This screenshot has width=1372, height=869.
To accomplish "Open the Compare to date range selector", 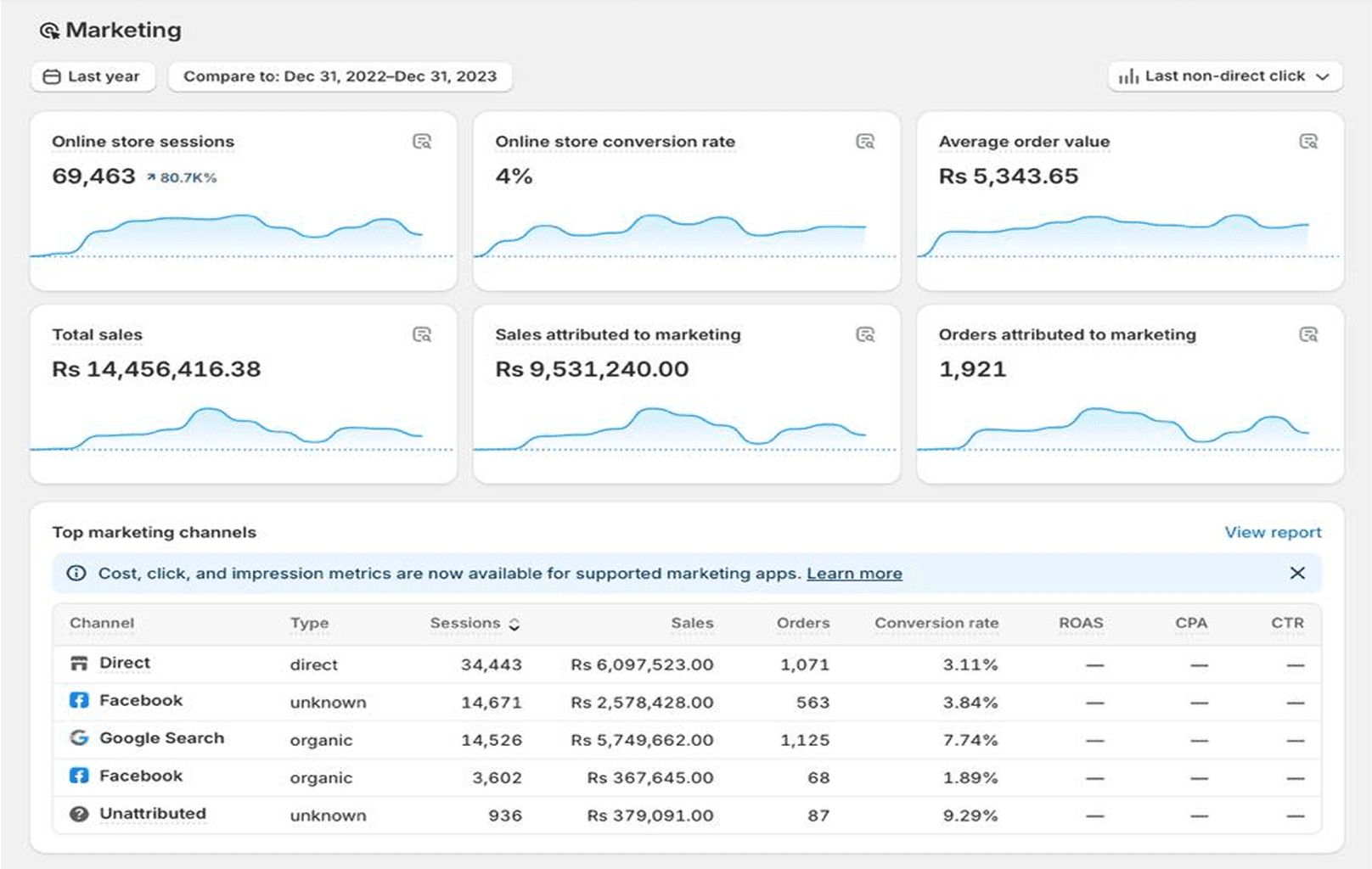I will pos(340,76).
